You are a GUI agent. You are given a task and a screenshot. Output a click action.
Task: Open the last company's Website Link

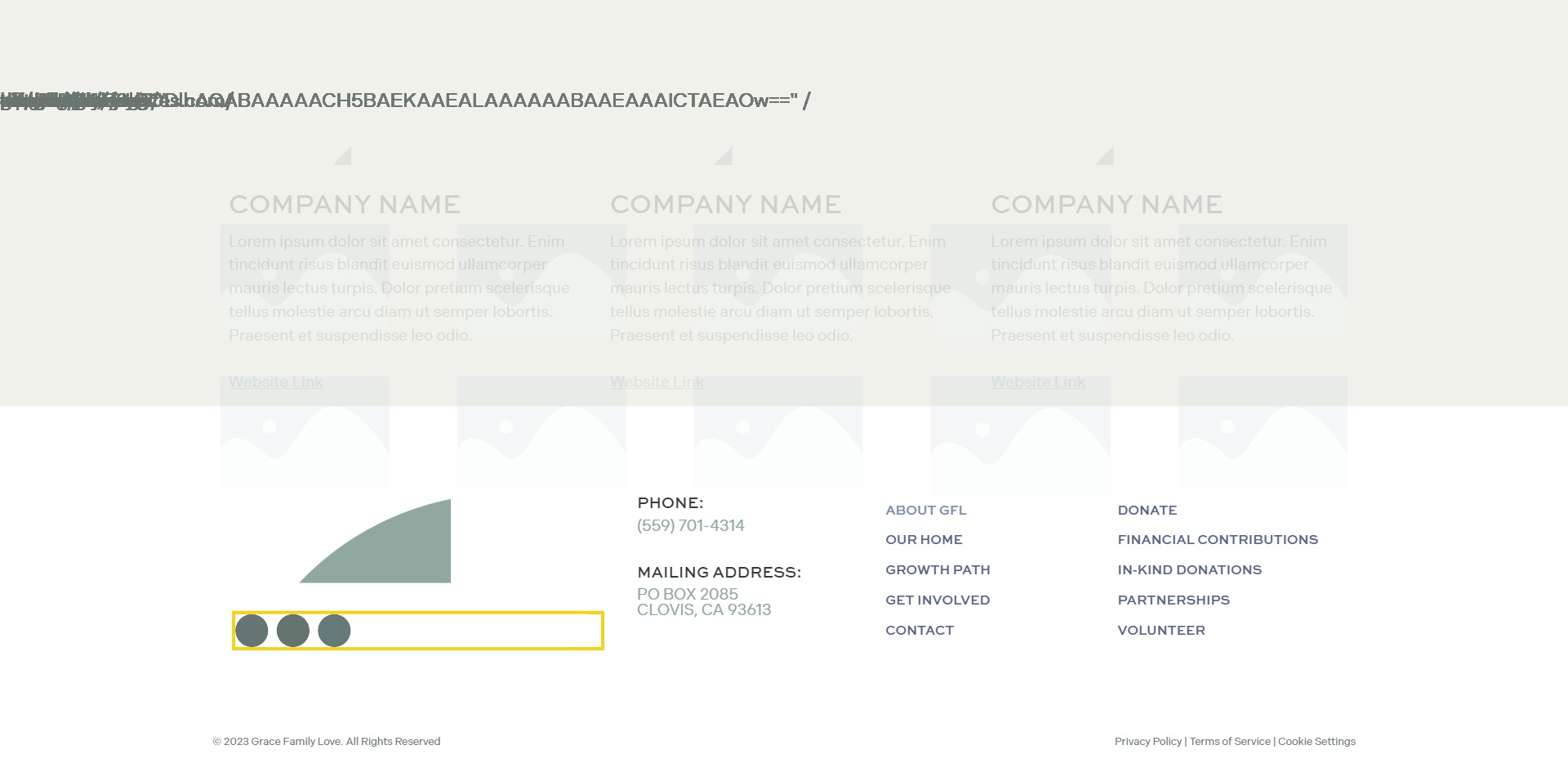coord(1038,382)
